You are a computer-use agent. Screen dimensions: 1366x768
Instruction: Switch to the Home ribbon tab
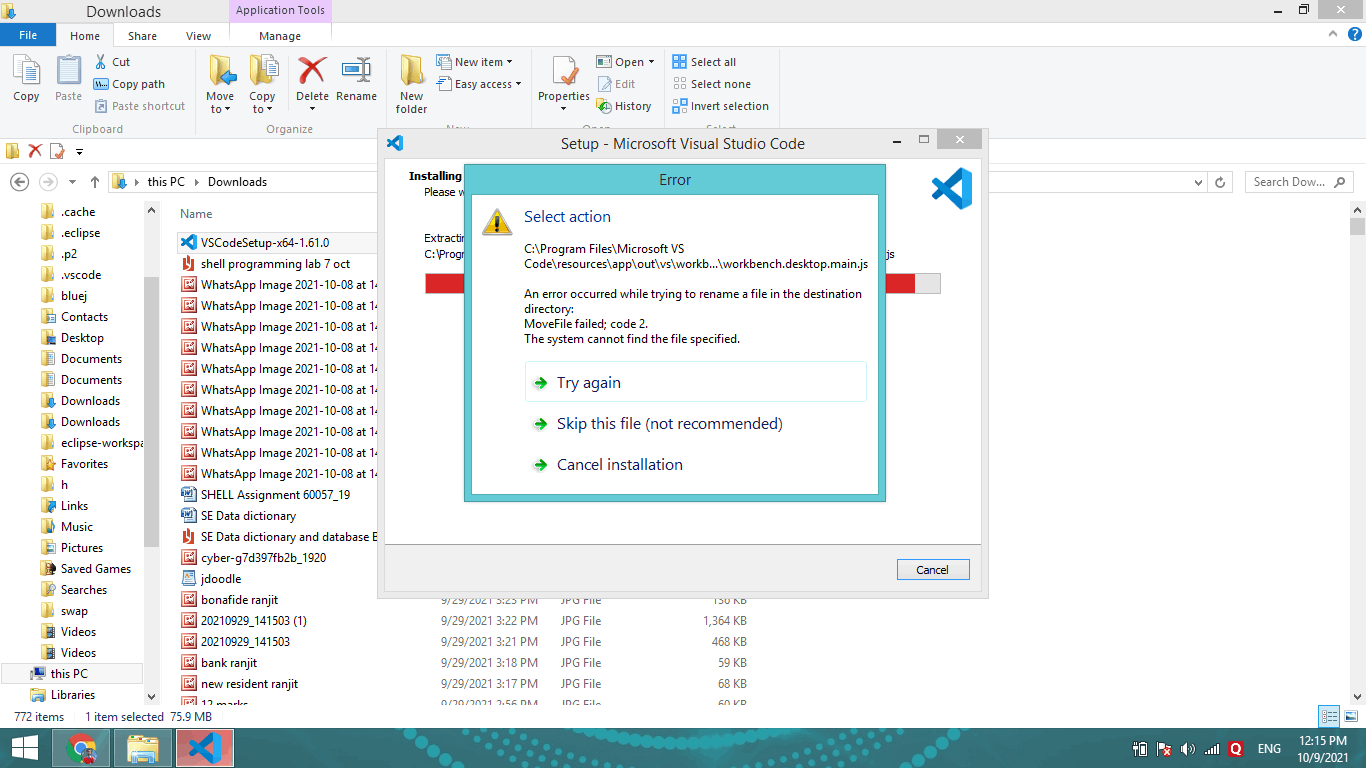pos(85,35)
